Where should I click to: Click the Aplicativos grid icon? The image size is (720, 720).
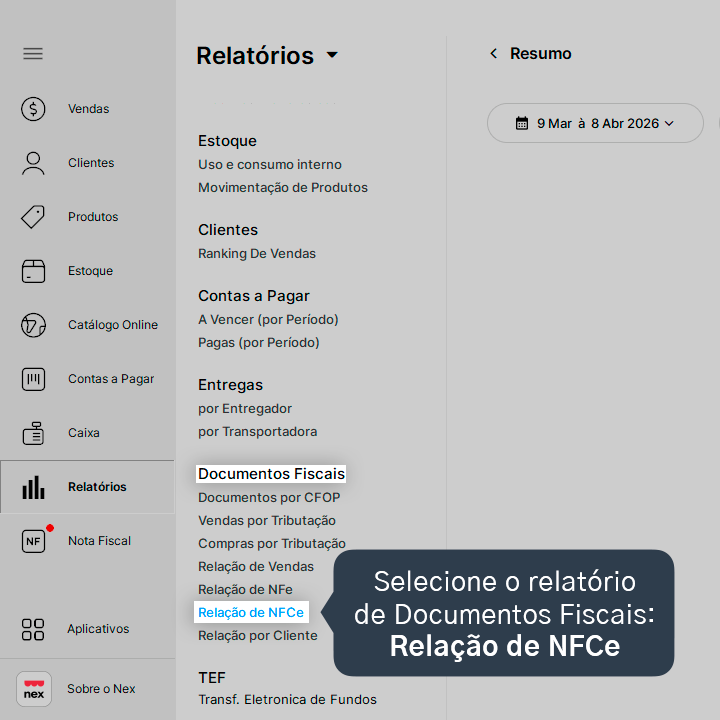point(33,629)
